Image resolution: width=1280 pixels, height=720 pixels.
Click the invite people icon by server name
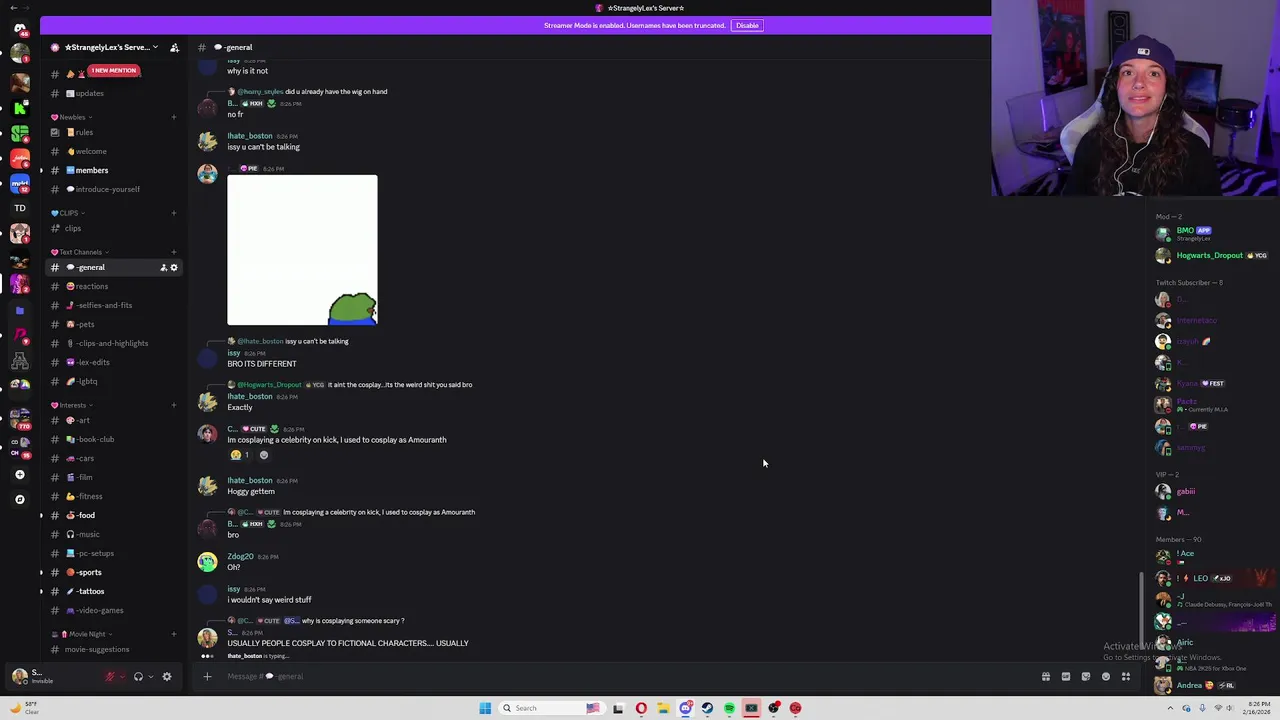pos(174,47)
